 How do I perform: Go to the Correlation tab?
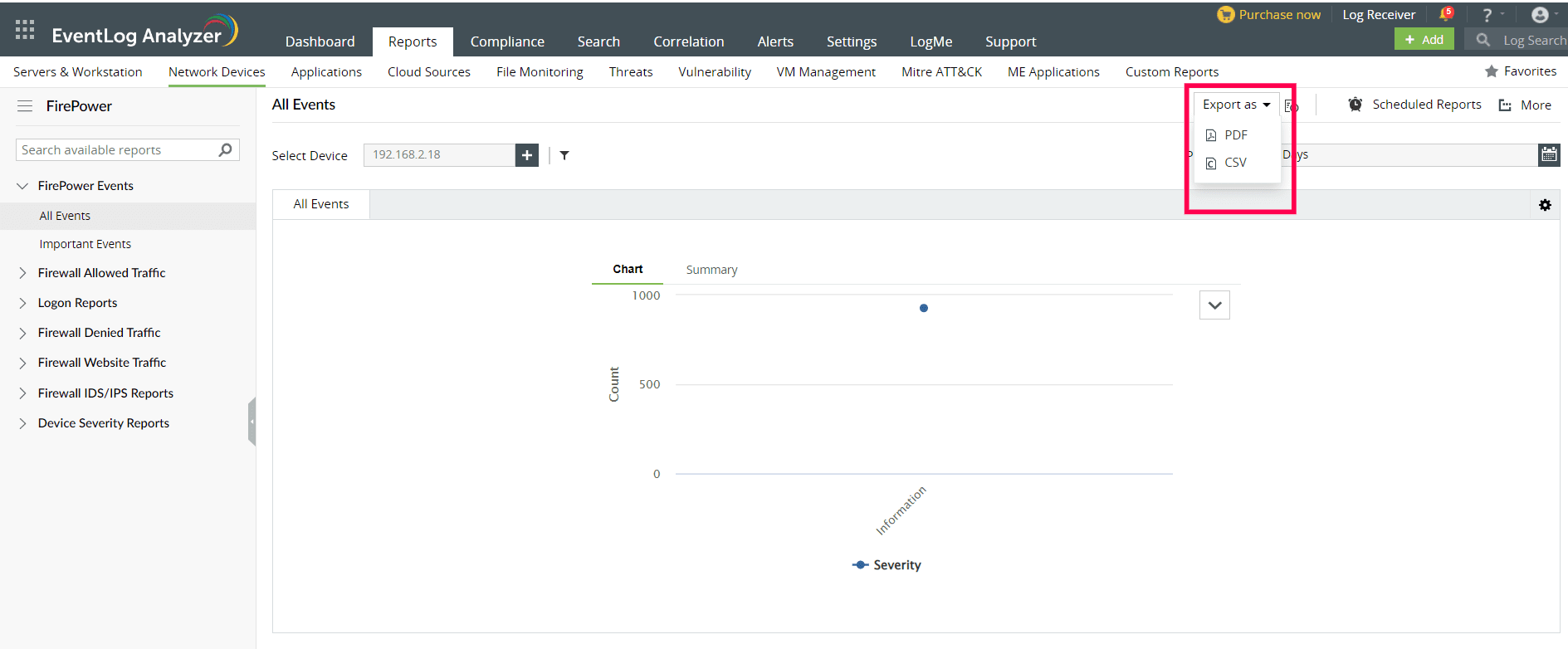[x=689, y=41]
